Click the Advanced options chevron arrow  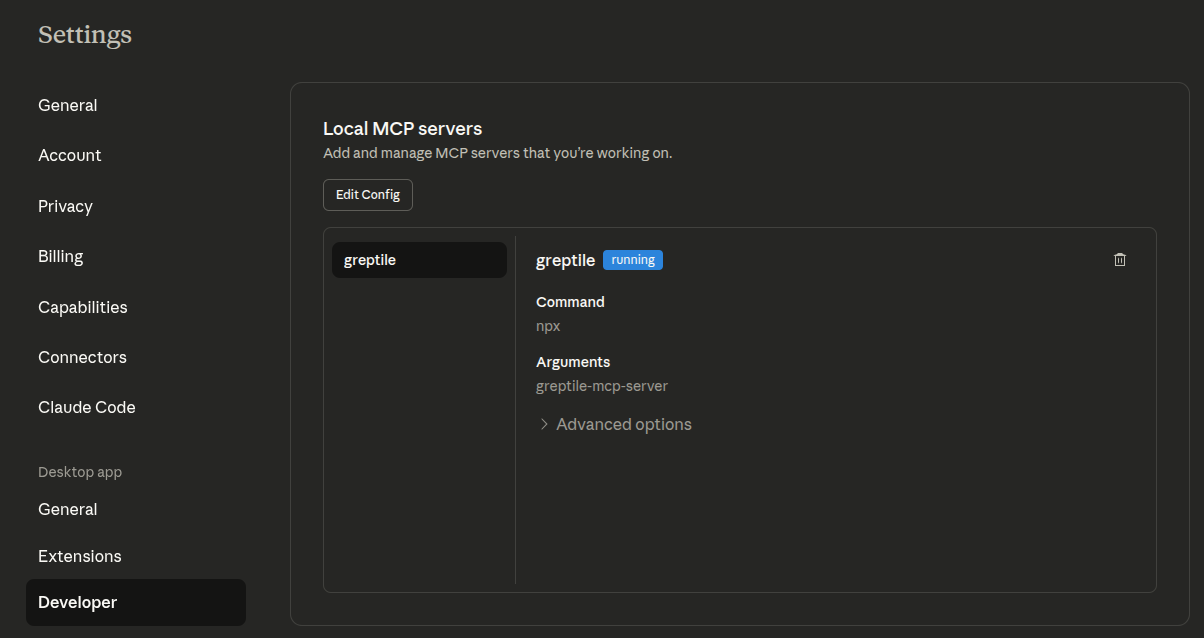coord(543,424)
